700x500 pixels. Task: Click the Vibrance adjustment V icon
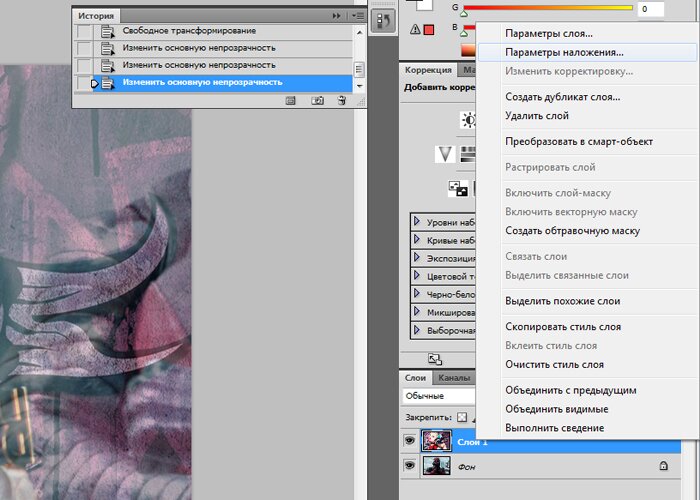click(x=445, y=153)
